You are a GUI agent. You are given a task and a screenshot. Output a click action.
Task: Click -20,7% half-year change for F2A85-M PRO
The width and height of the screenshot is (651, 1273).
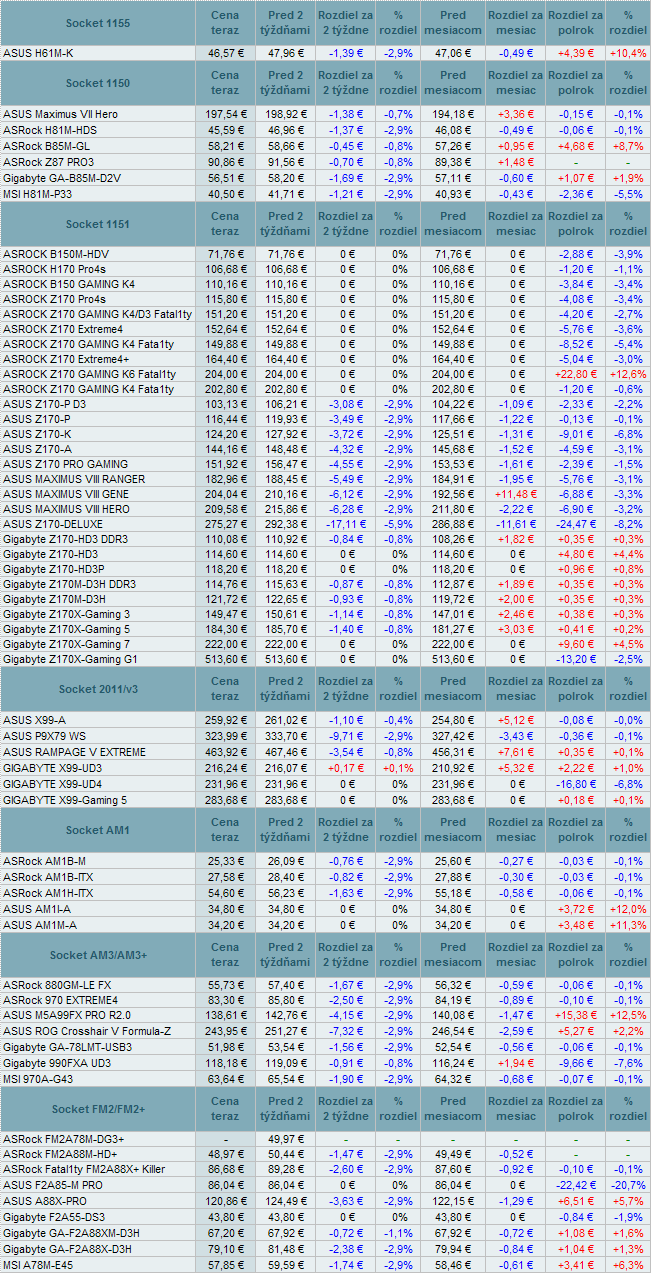pyautogui.click(x=627, y=1184)
